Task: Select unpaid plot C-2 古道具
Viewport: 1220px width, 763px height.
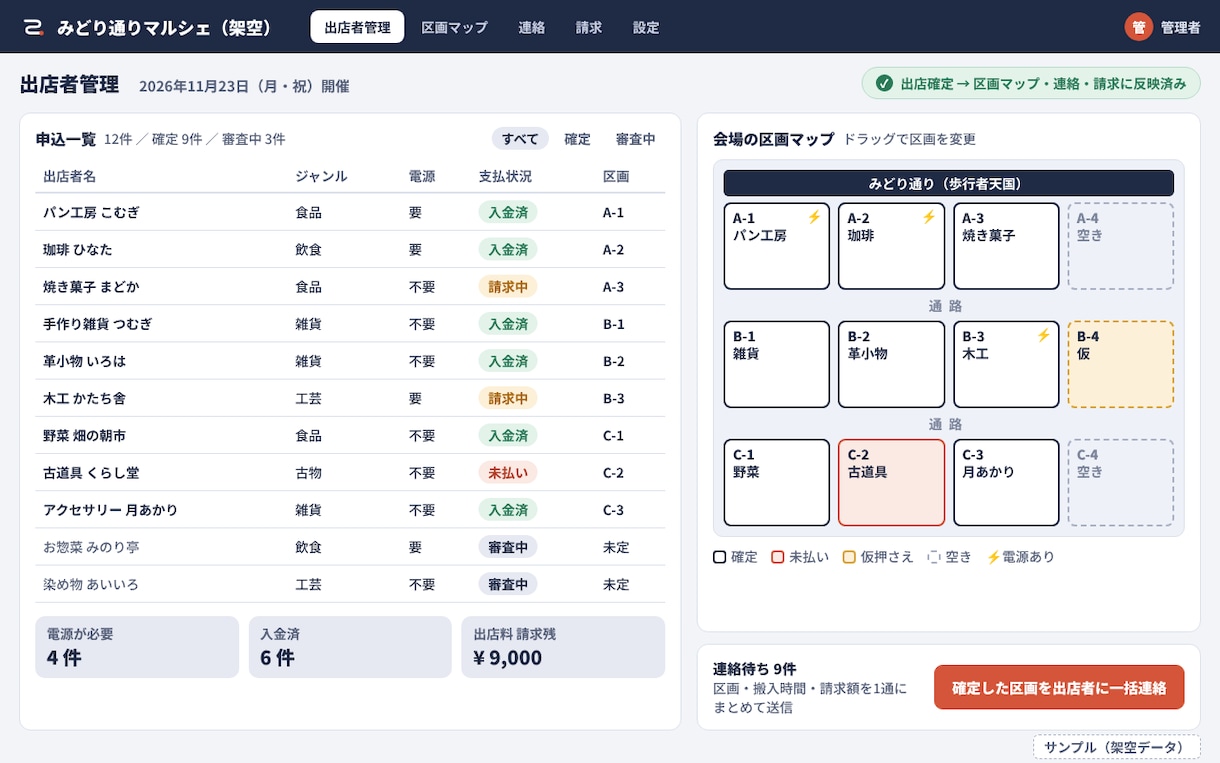Action: [x=891, y=482]
